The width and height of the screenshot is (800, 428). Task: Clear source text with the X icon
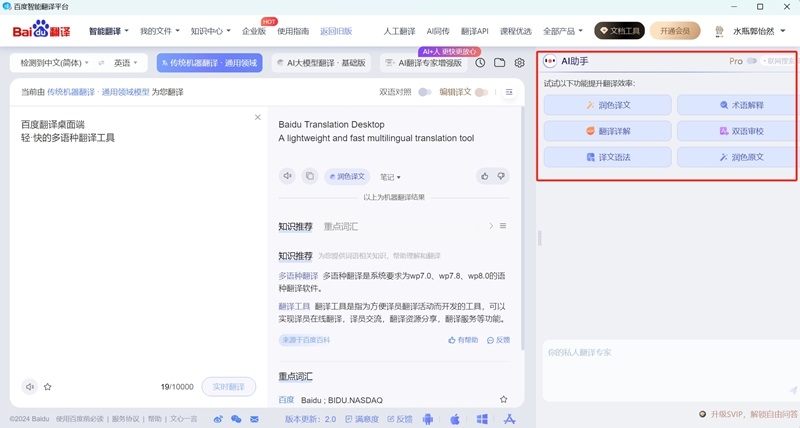point(258,117)
